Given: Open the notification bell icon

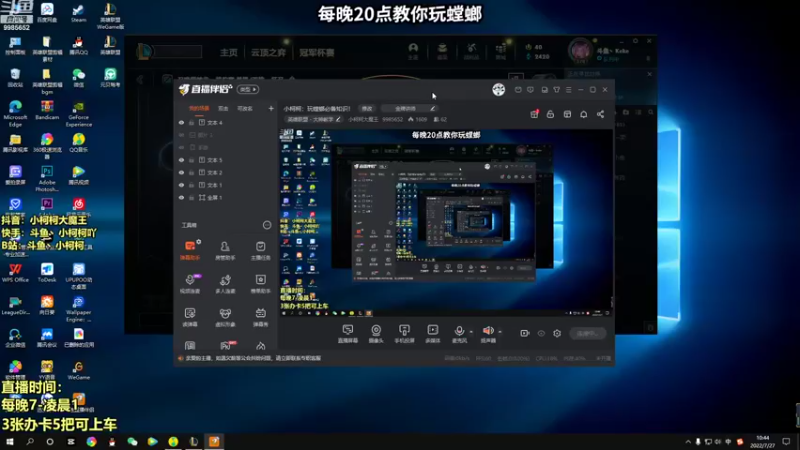Looking at the screenshot, I should coord(584,114).
